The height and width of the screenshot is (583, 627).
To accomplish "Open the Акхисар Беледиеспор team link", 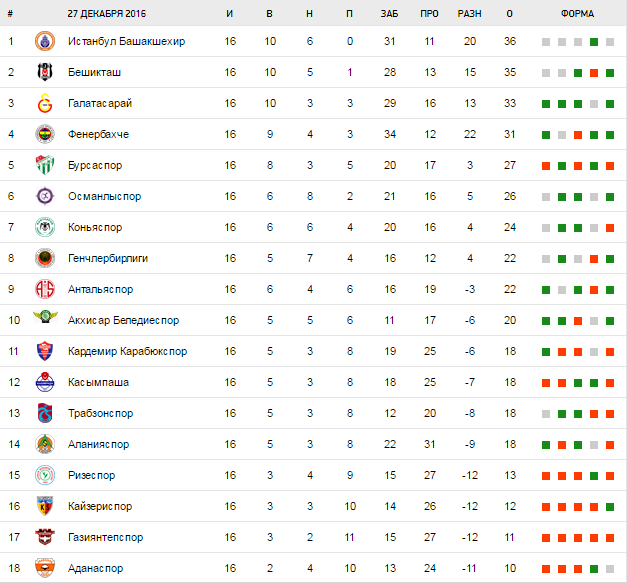I will (124, 321).
